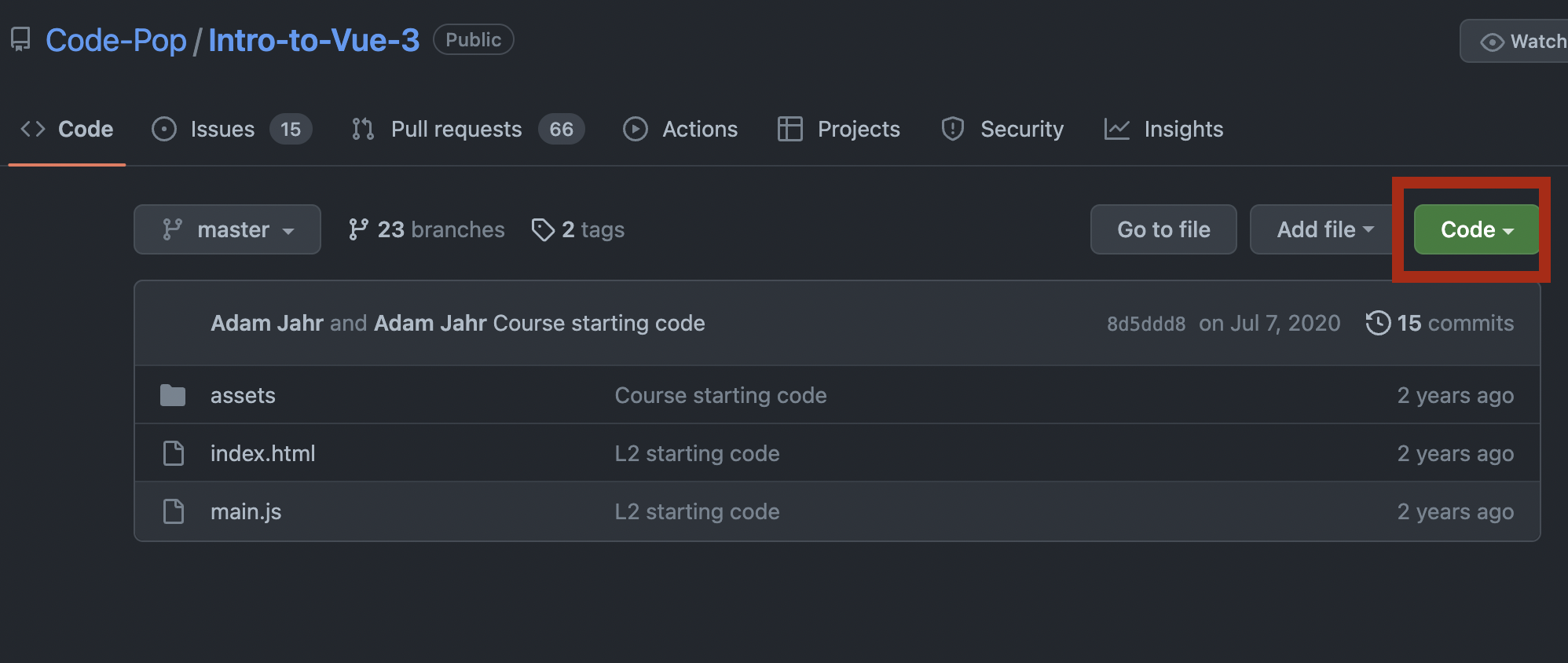Click the branch icon beside 23 branches

(x=358, y=229)
